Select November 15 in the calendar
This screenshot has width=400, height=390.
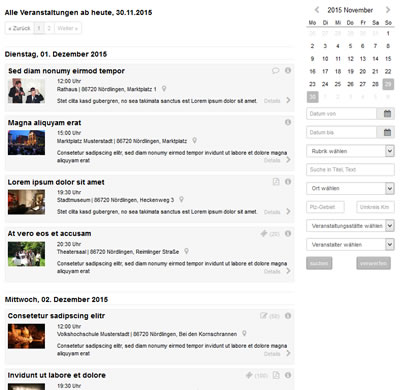click(x=388, y=59)
